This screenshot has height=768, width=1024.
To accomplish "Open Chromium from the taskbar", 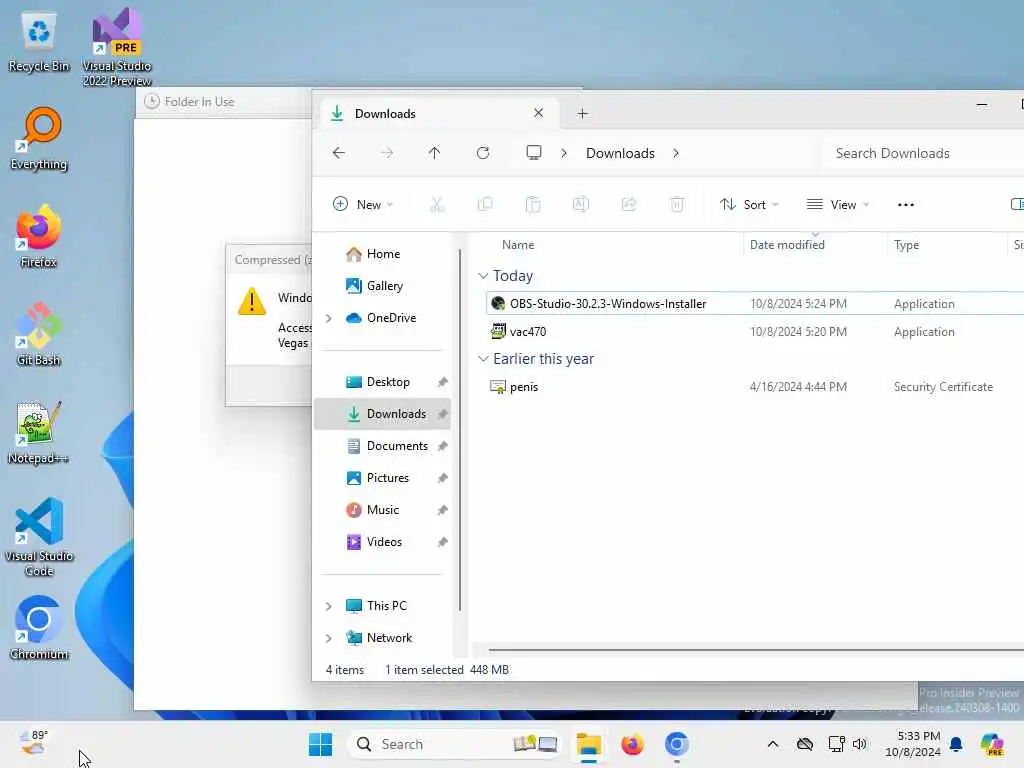I will [x=677, y=744].
